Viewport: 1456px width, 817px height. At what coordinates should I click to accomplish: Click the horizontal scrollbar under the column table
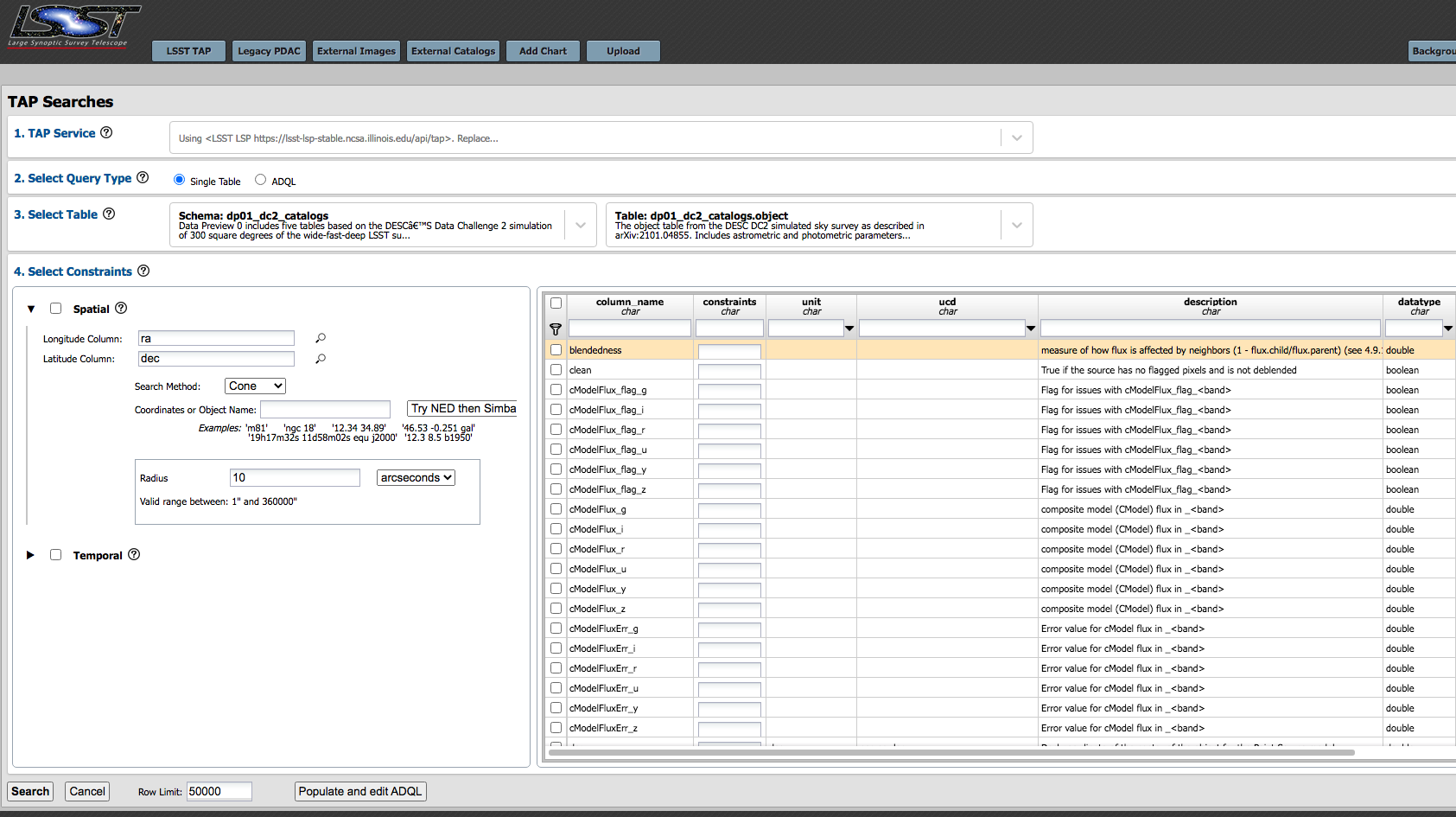tap(951, 752)
